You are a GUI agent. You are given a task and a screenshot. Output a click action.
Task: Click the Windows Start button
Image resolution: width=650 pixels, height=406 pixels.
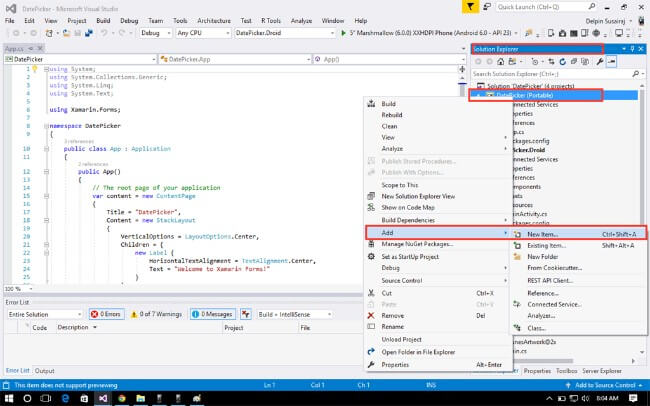pyautogui.click(x=8, y=397)
